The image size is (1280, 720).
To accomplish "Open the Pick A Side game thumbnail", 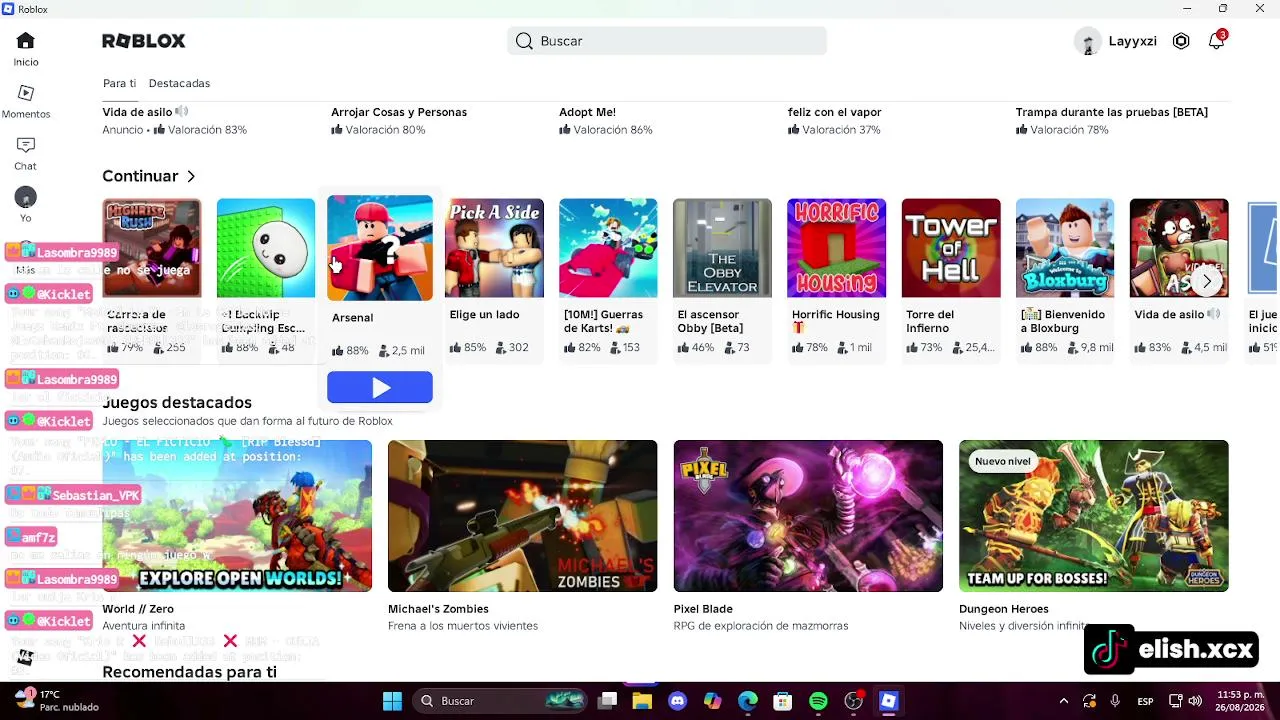I will pyautogui.click(x=494, y=248).
